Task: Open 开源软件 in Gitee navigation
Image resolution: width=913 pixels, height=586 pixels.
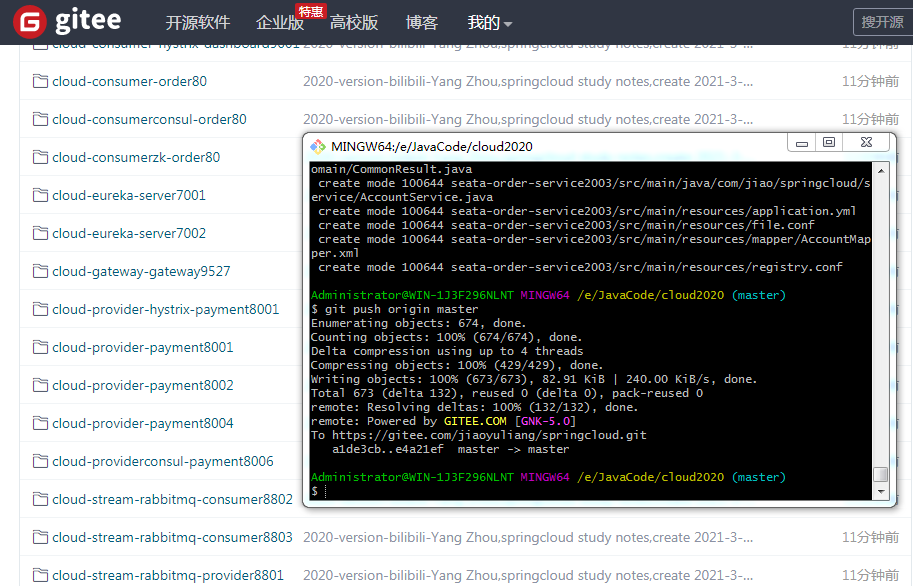Action: point(198,23)
